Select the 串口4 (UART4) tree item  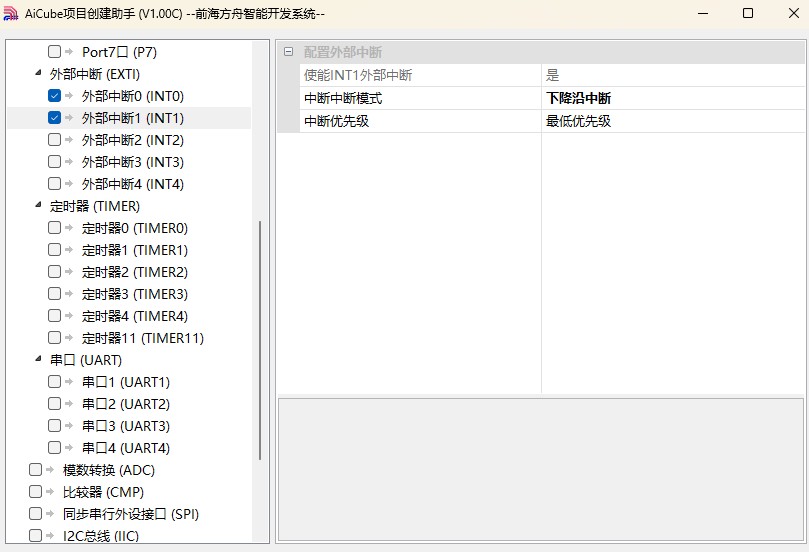pyautogui.click(x=126, y=448)
